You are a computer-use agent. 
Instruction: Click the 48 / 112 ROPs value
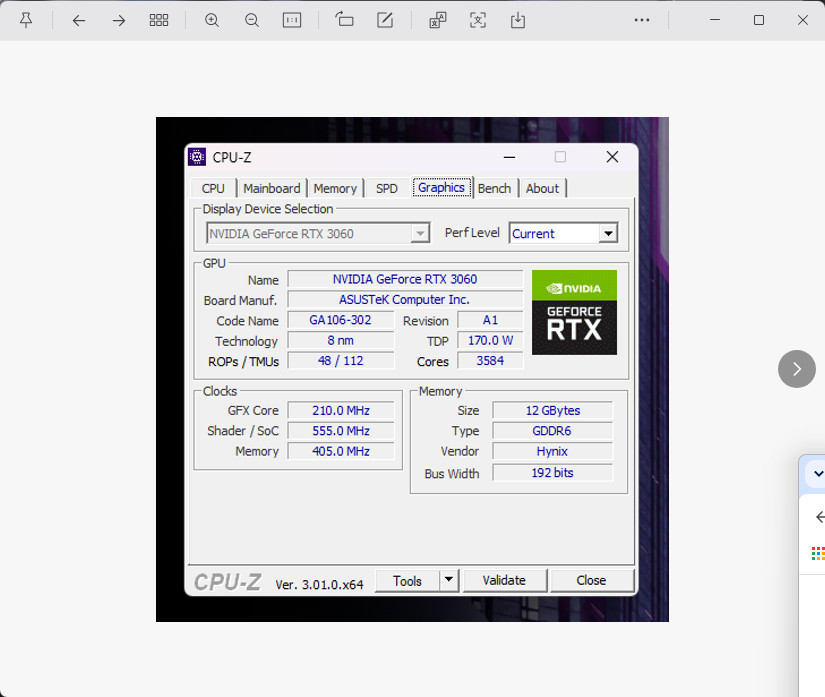[x=340, y=361]
